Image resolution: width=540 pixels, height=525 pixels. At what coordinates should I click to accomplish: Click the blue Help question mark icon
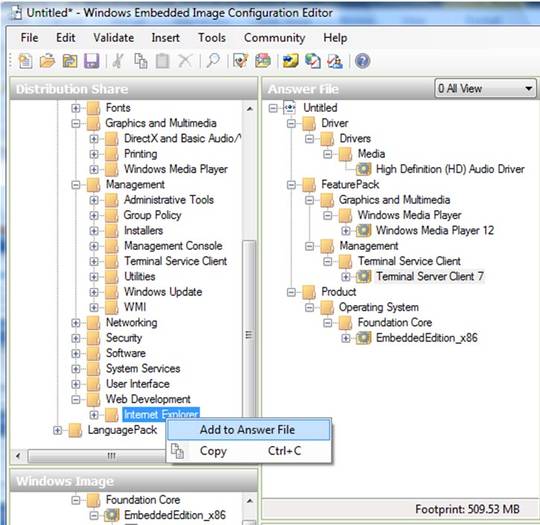(362, 61)
